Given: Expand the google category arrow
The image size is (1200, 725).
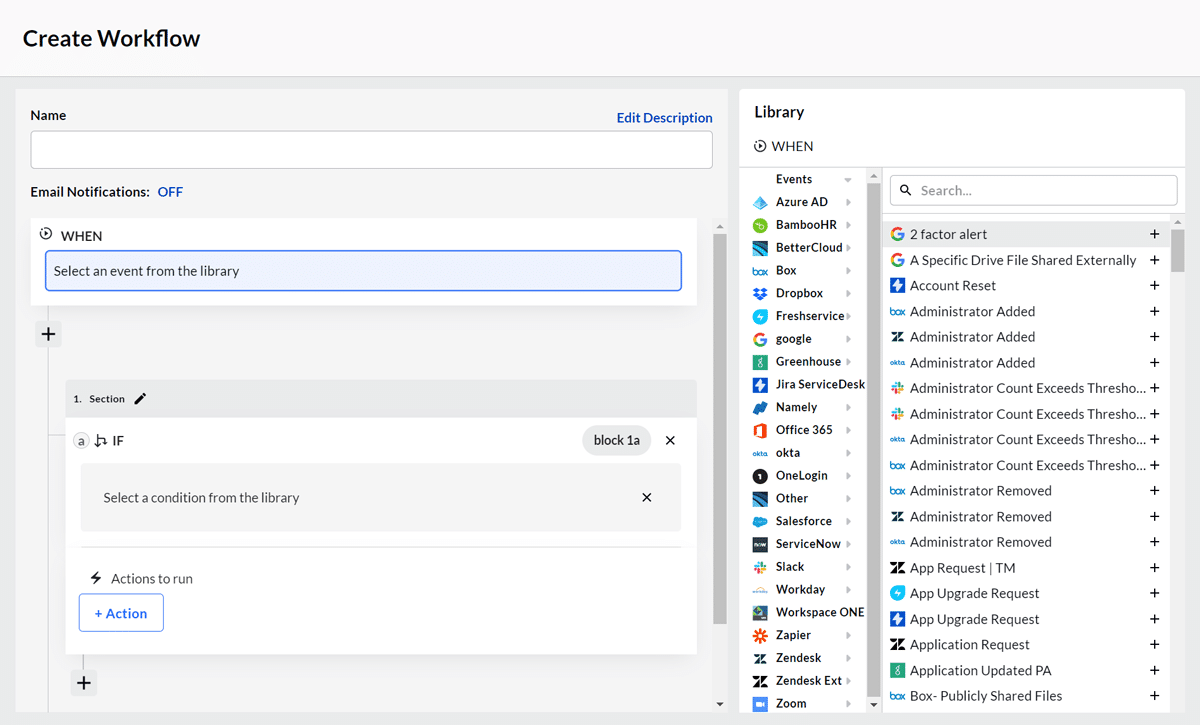Looking at the screenshot, I should (848, 339).
